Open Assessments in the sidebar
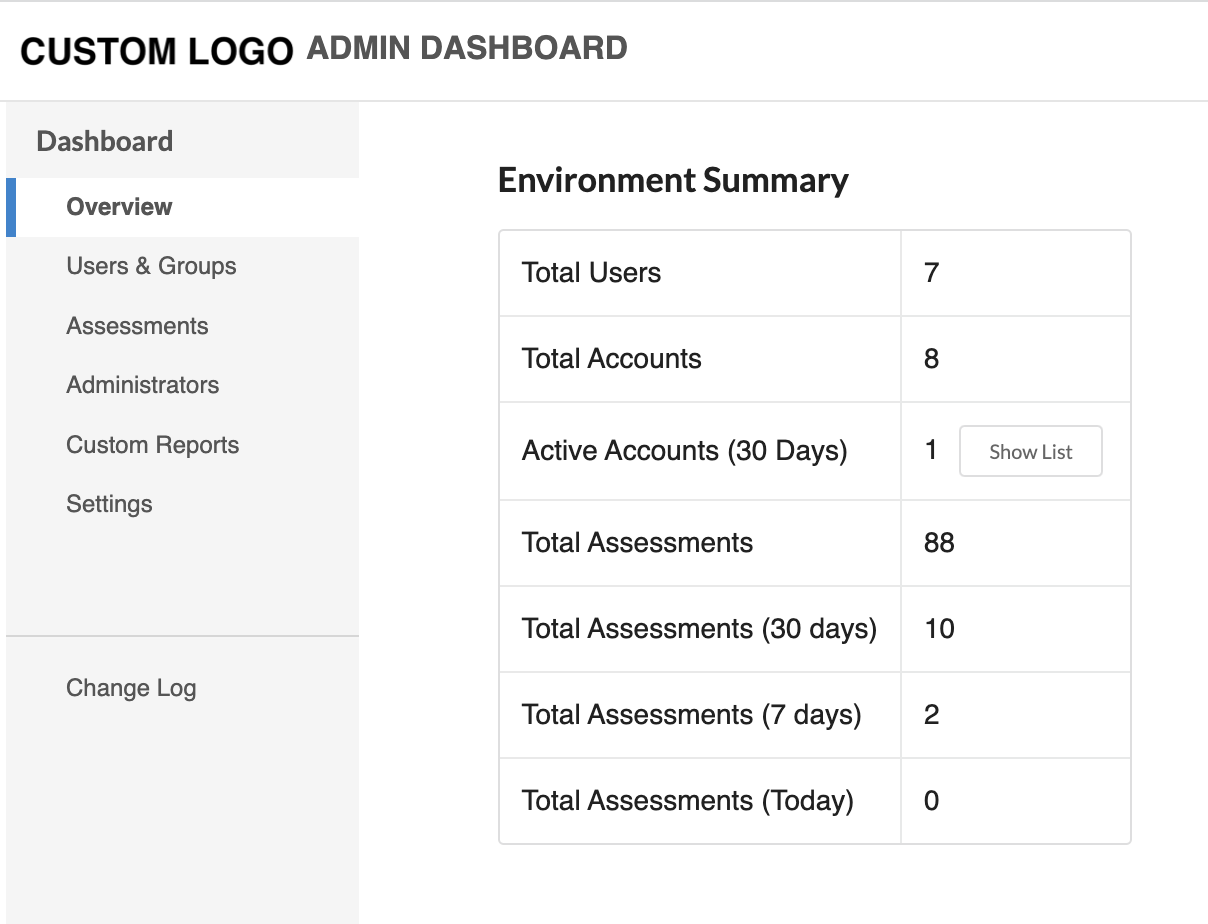This screenshot has width=1208, height=924. coord(137,326)
